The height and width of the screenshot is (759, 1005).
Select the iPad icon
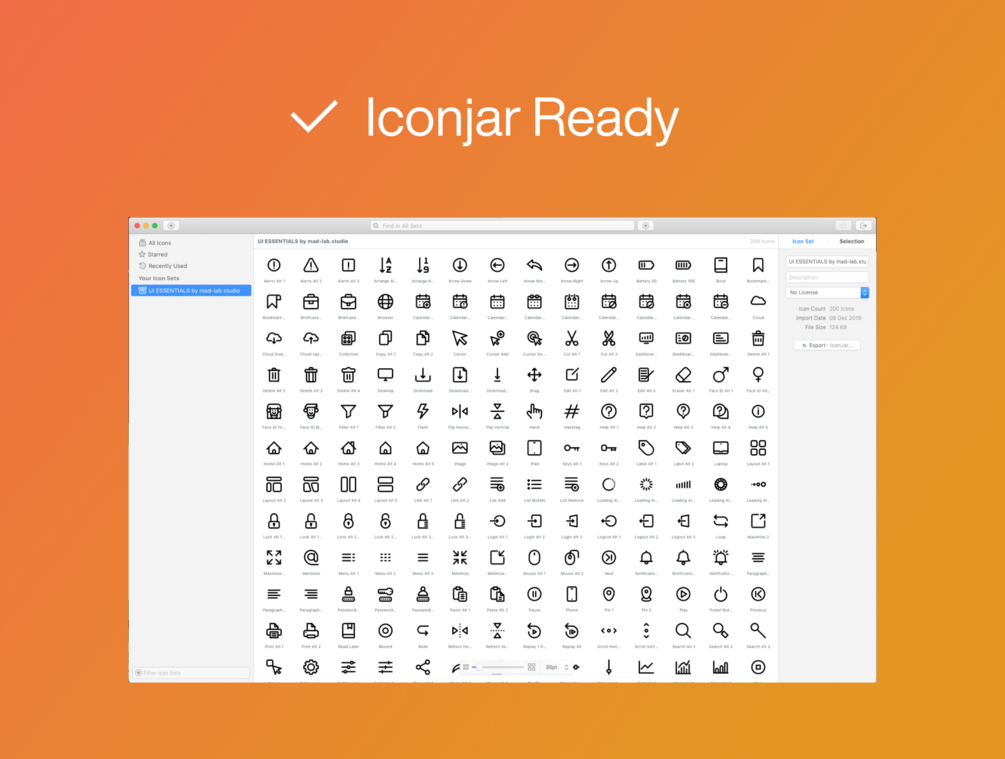coord(534,448)
